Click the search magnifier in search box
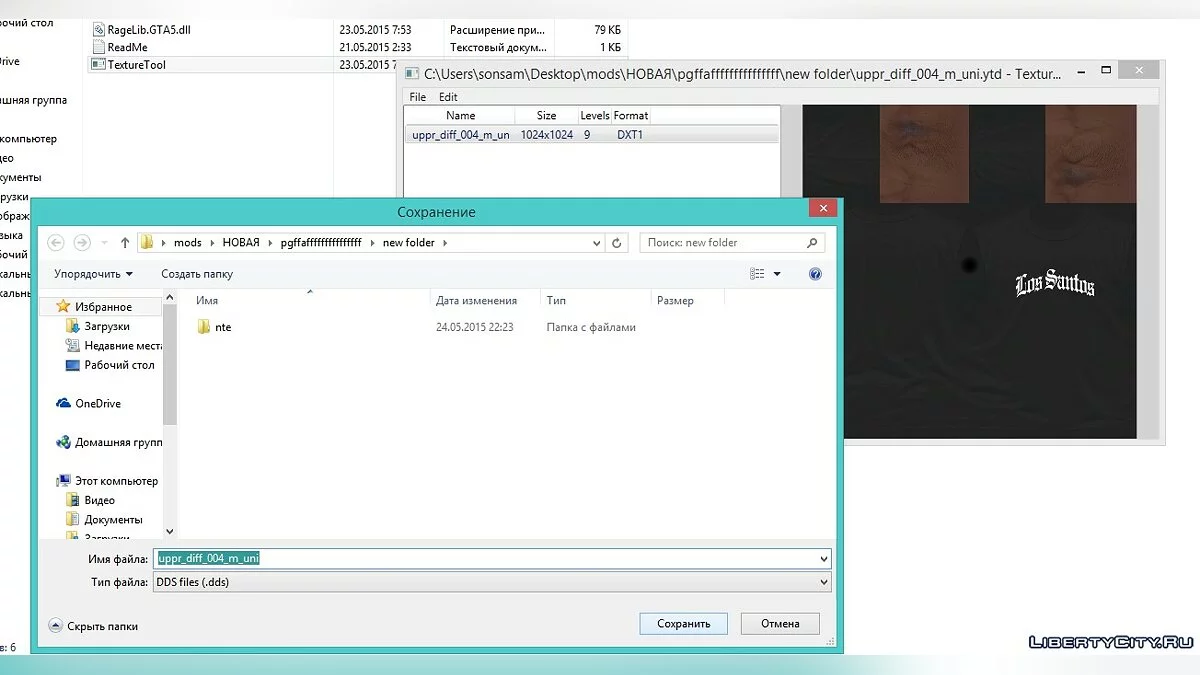Image resolution: width=1200 pixels, height=675 pixels. click(812, 243)
